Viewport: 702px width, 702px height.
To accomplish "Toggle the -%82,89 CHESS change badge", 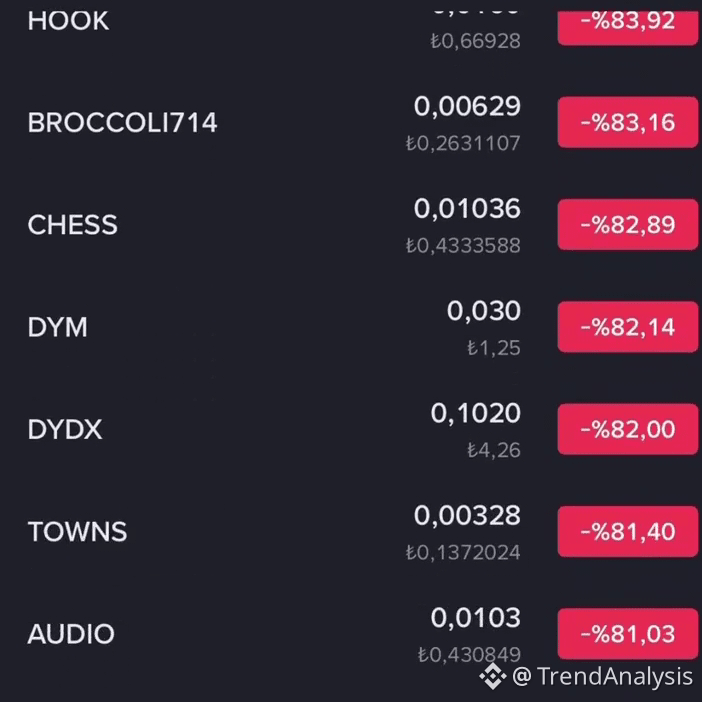I will point(628,224).
